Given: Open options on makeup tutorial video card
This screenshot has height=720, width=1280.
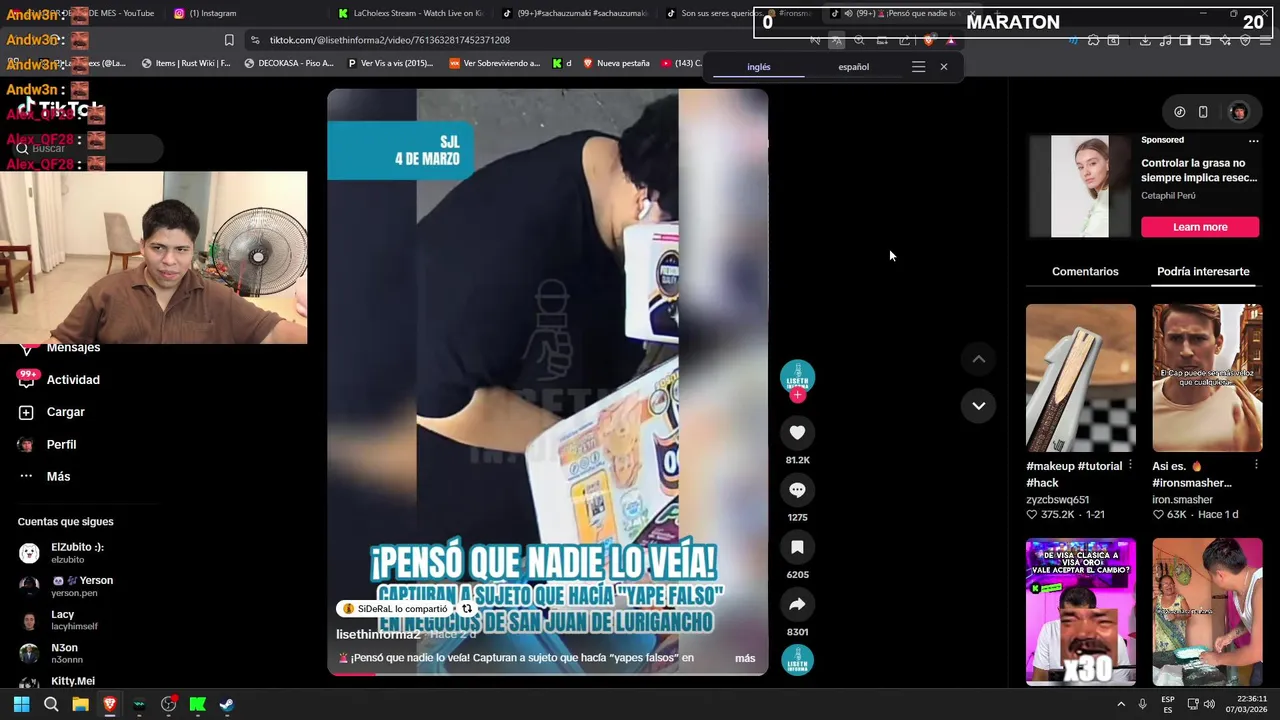Looking at the screenshot, I should point(1130,465).
